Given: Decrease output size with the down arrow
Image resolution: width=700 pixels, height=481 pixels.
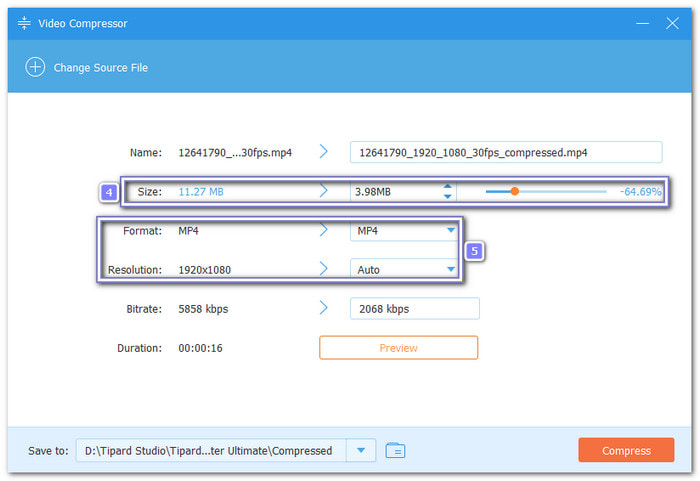Looking at the screenshot, I should click(x=447, y=196).
